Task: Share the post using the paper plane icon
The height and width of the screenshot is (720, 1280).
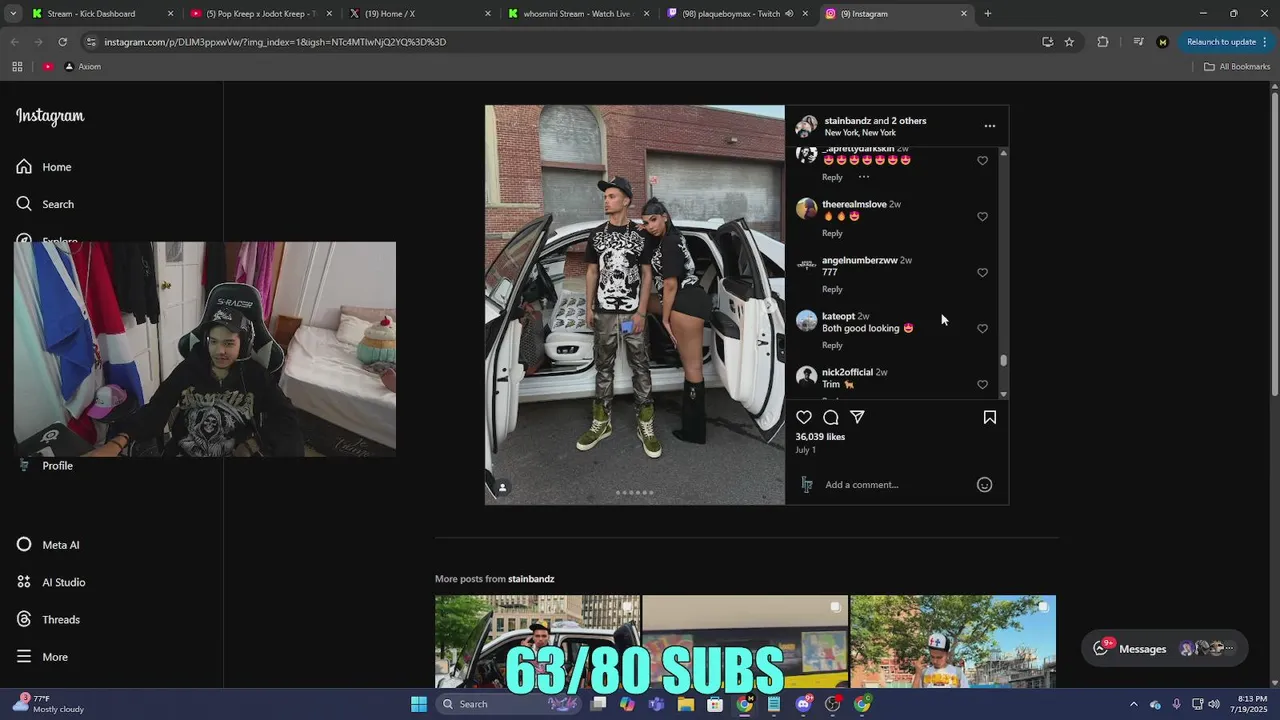Action: tap(857, 417)
